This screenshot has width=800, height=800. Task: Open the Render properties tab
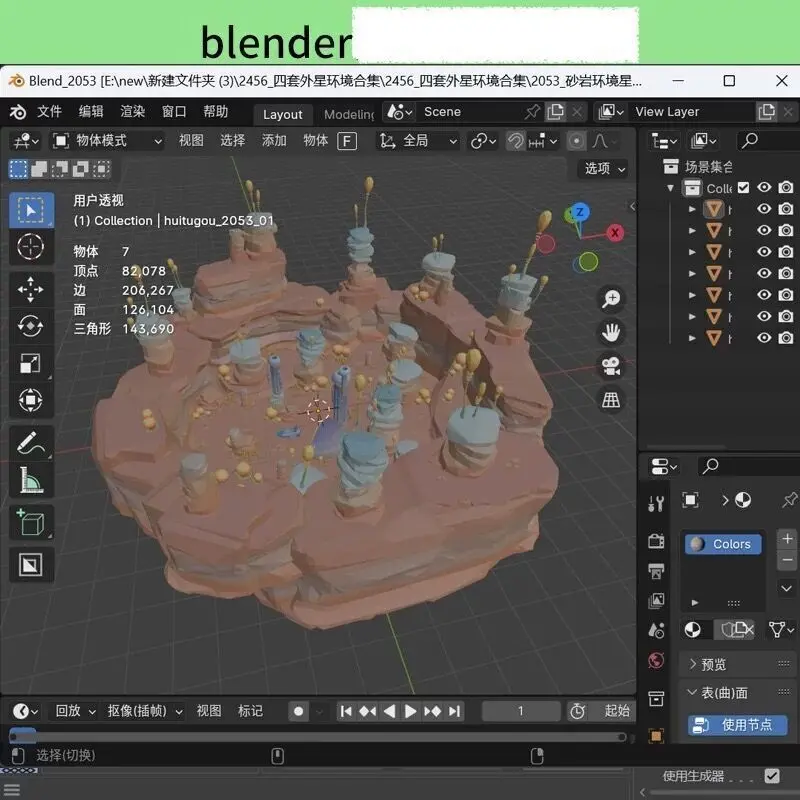coord(656,541)
